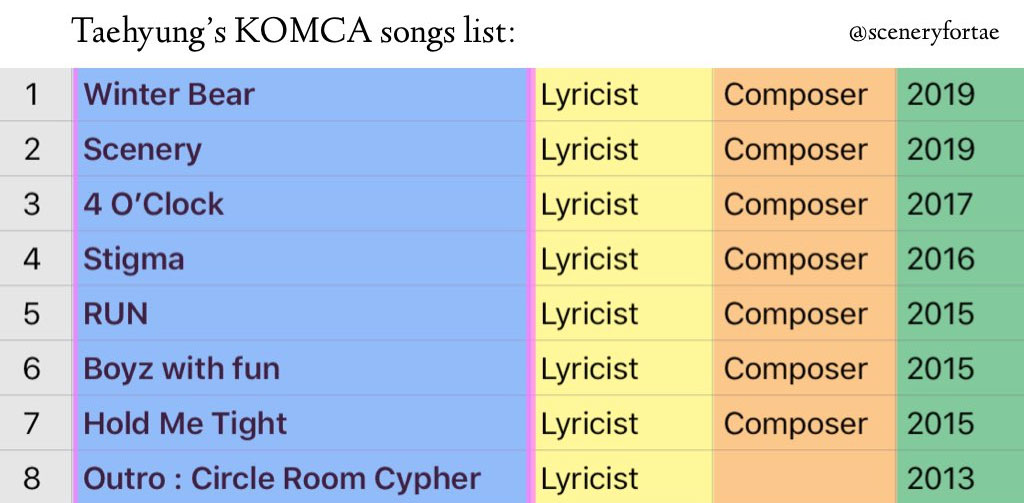The height and width of the screenshot is (503, 1024).
Task: Select row number 8 header
Action: pyautogui.click(x=33, y=478)
